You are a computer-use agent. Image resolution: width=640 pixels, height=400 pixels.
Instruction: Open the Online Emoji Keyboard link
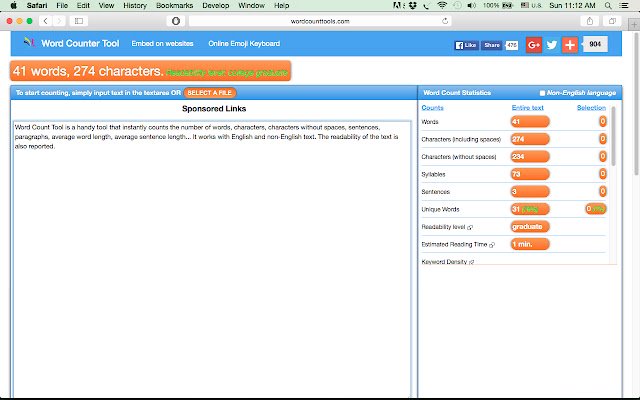pyautogui.click(x=244, y=43)
